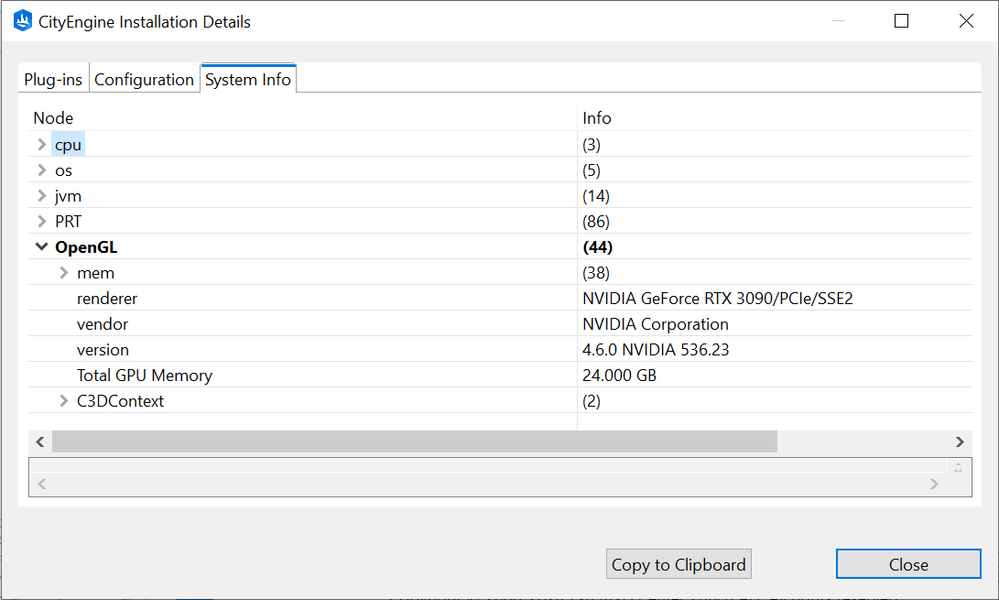Expand the cpu node

[x=41, y=145]
